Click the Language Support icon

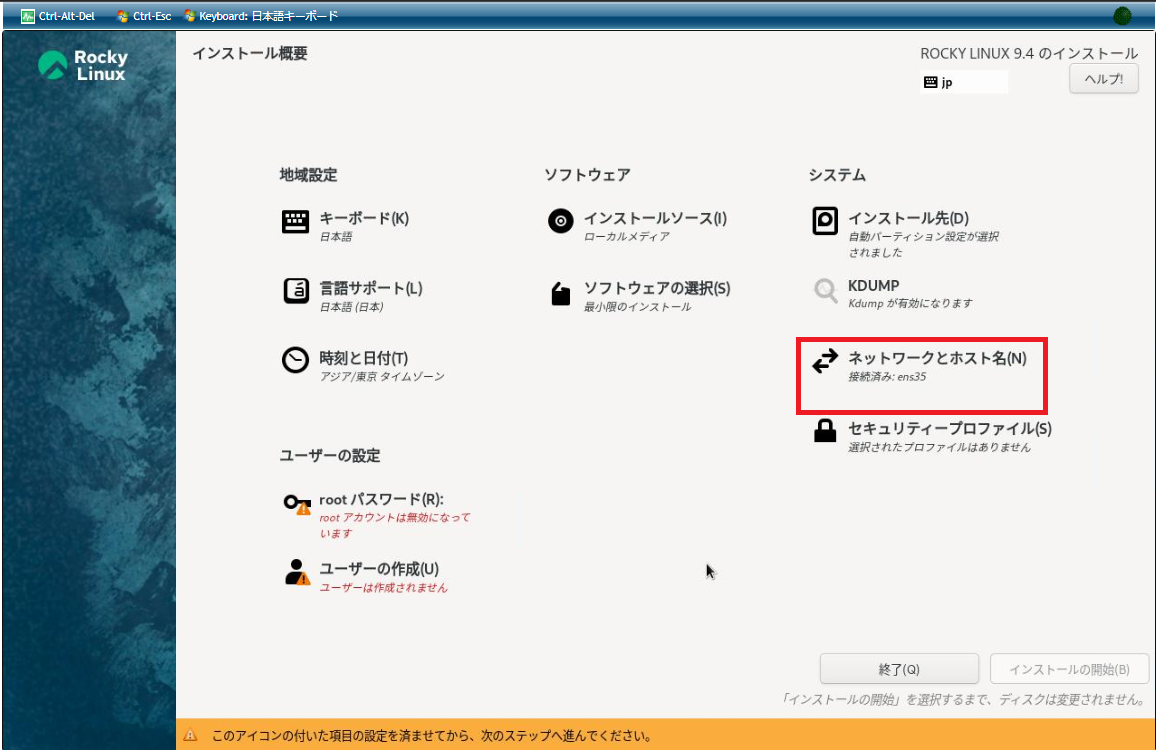(295, 291)
